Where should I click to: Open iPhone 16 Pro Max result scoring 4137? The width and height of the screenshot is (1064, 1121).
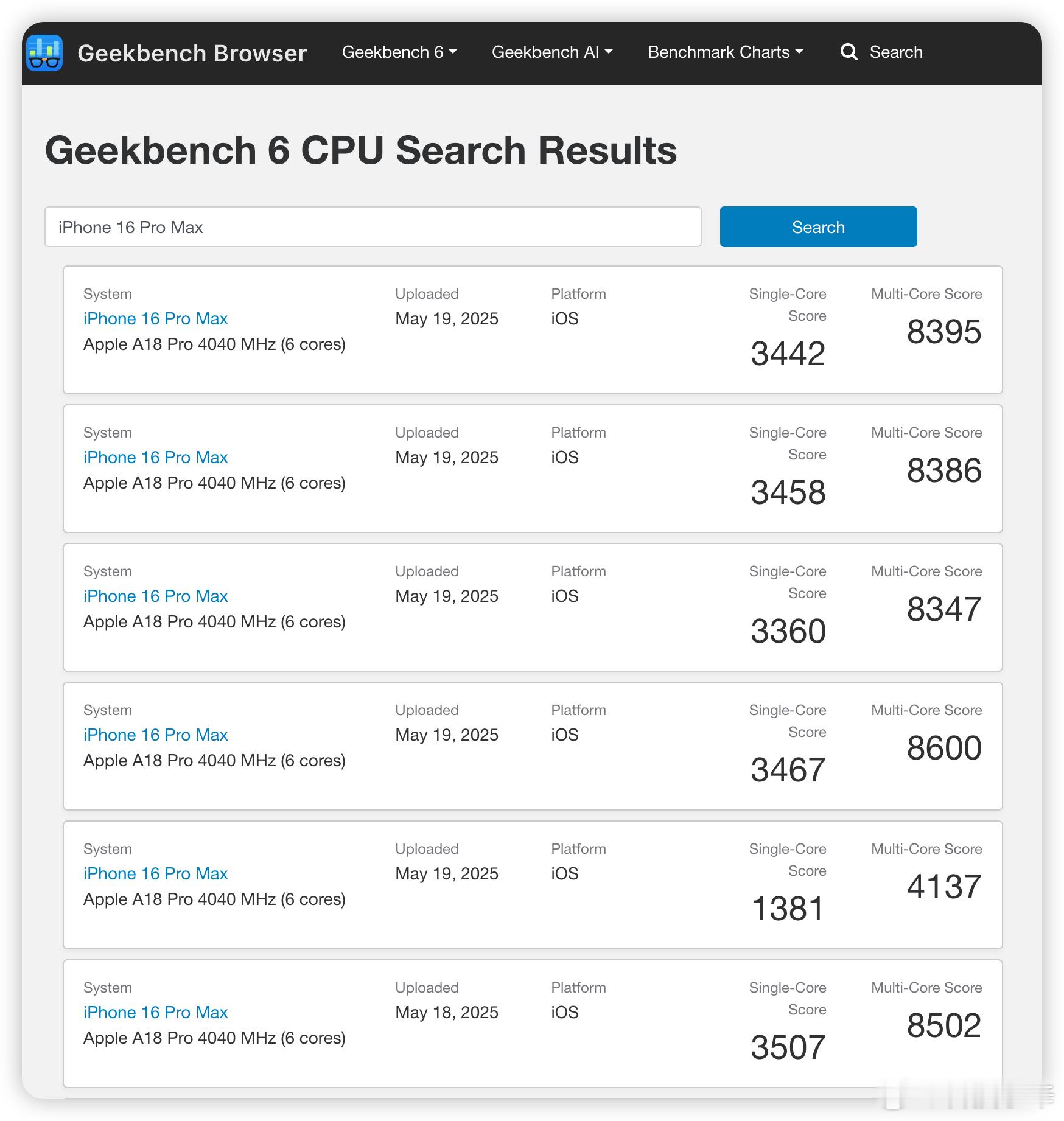(x=155, y=874)
